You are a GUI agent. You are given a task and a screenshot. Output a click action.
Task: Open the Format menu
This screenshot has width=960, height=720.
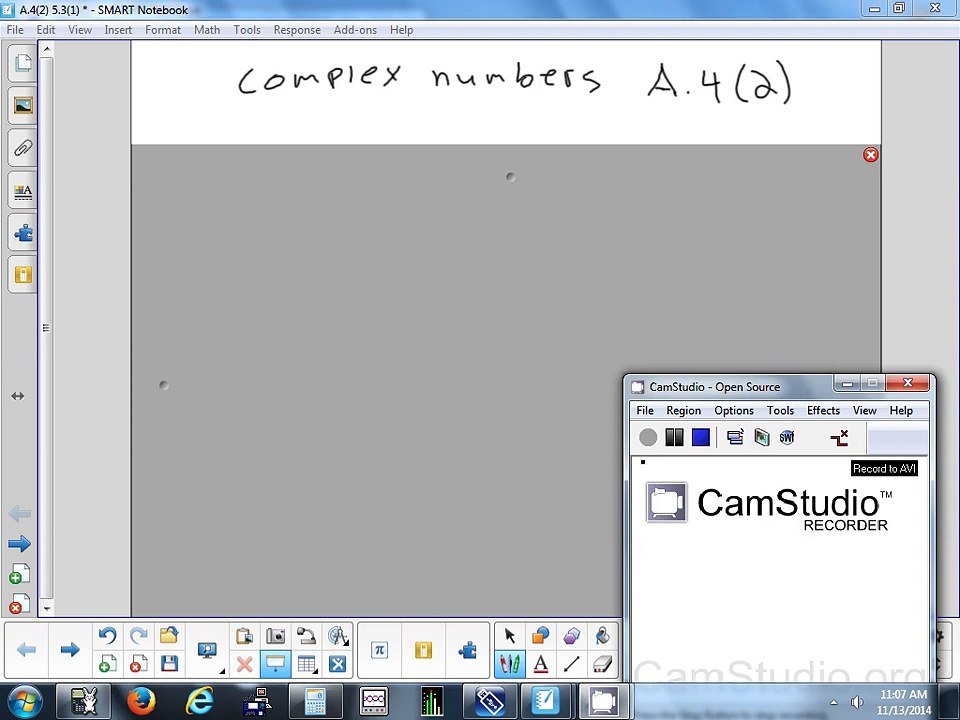click(163, 30)
